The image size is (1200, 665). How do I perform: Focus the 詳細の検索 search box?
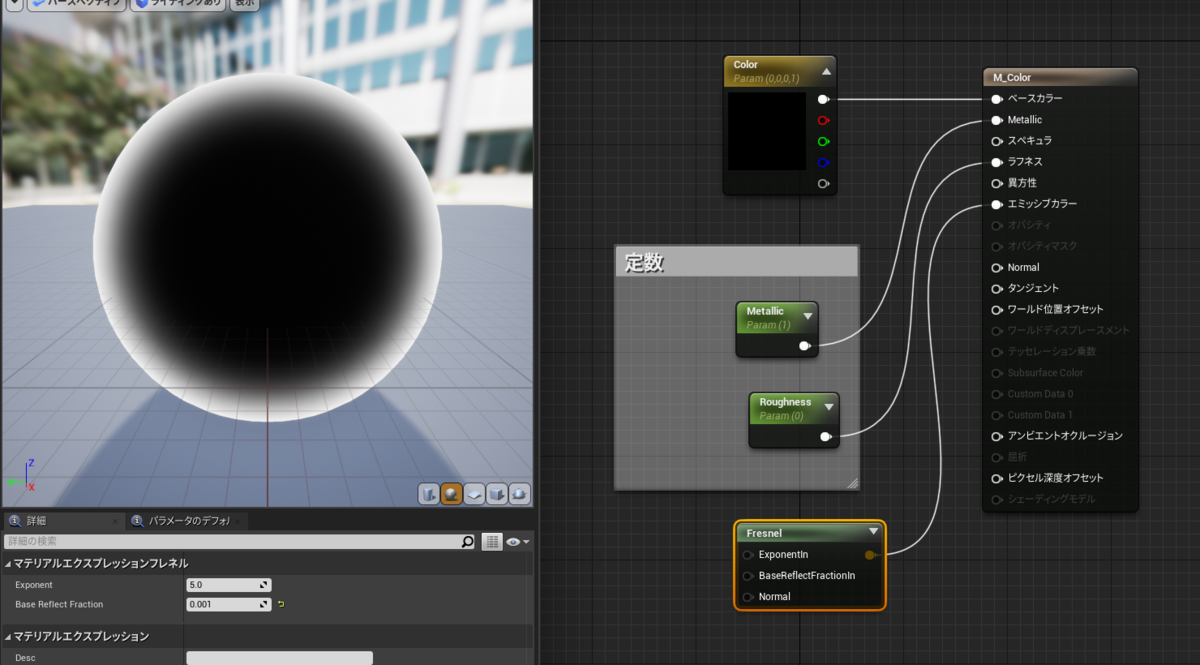pyautogui.click(x=232, y=542)
